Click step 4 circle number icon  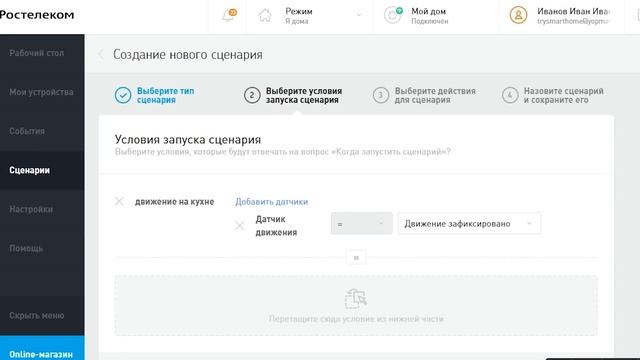pyautogui.click(x=510, y=95)
